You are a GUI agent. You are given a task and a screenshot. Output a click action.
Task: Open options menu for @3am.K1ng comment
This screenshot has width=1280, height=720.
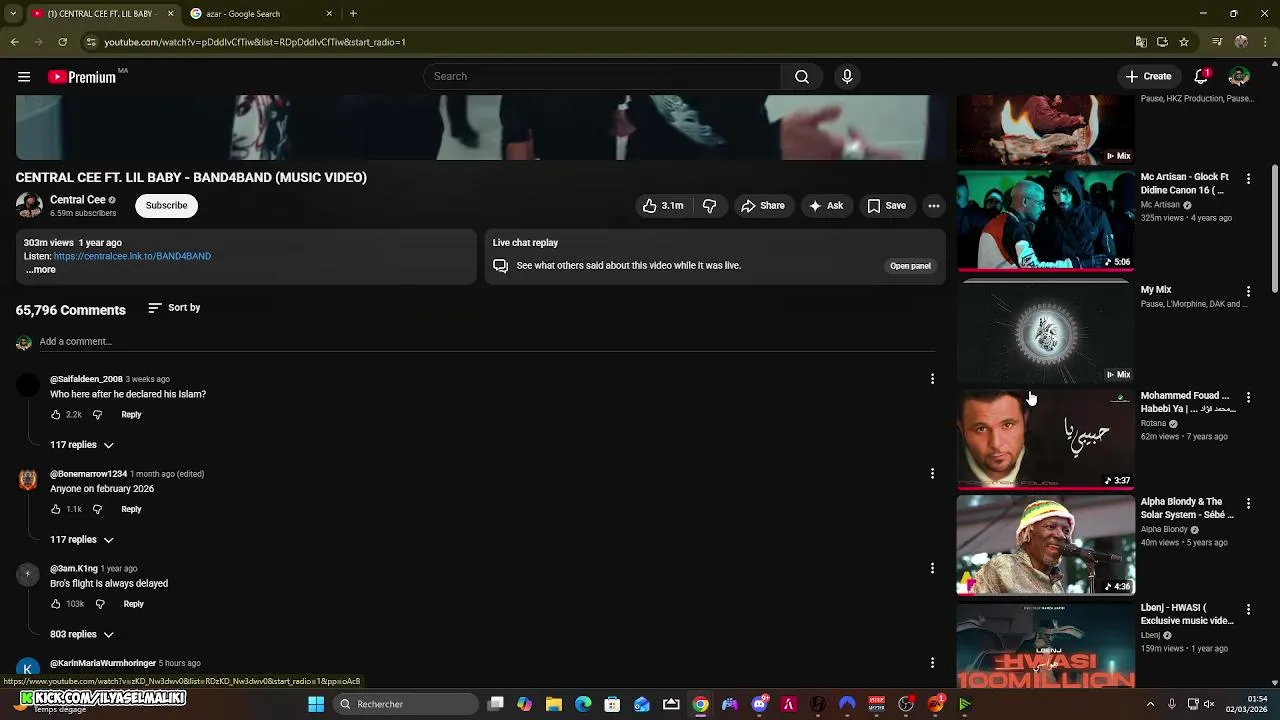tap(932, 569)
